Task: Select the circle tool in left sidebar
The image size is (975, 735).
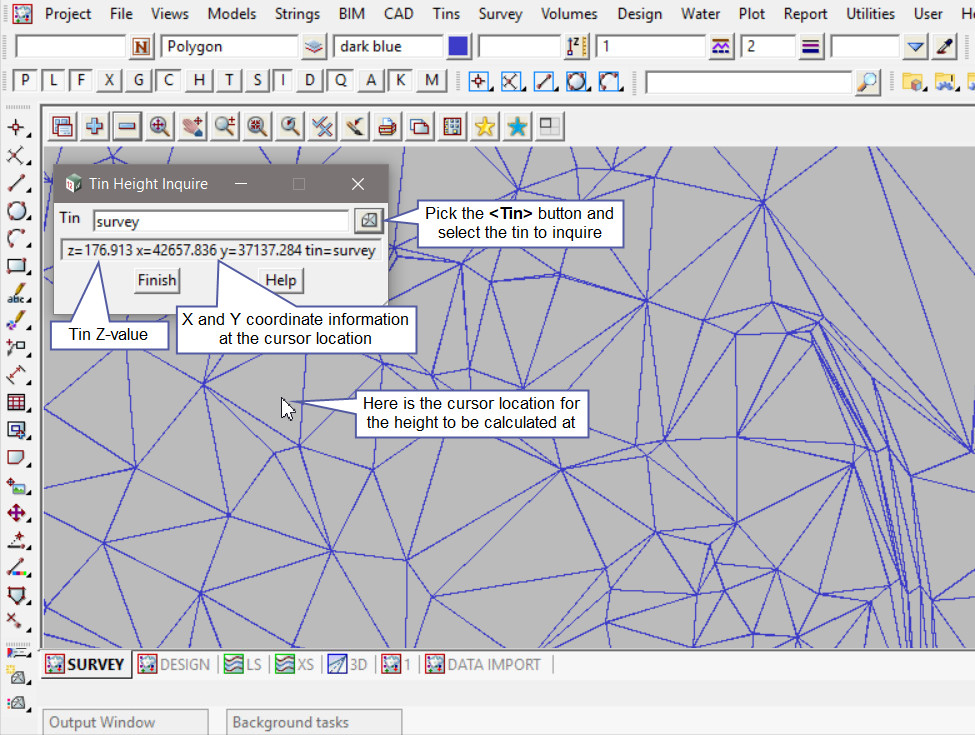Action: coord(16,211)
